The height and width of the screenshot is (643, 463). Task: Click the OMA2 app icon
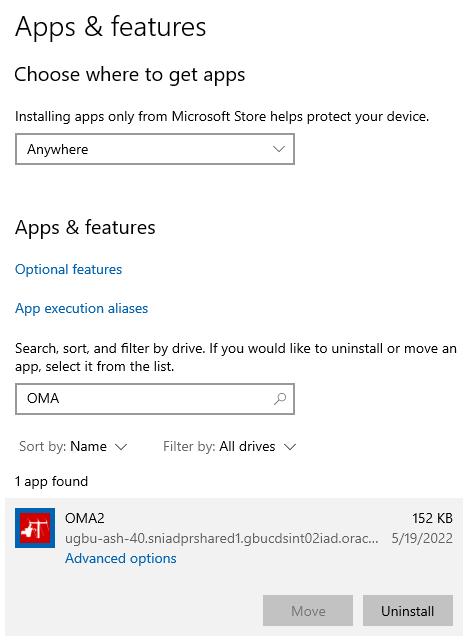(x=35, y=528)
